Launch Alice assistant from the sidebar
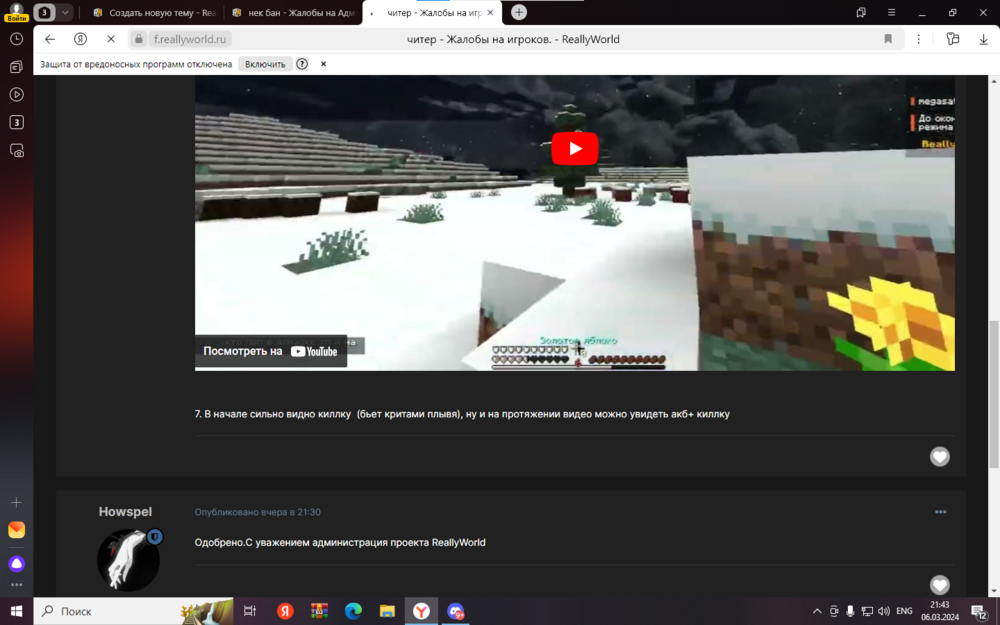 pos(17,564)
